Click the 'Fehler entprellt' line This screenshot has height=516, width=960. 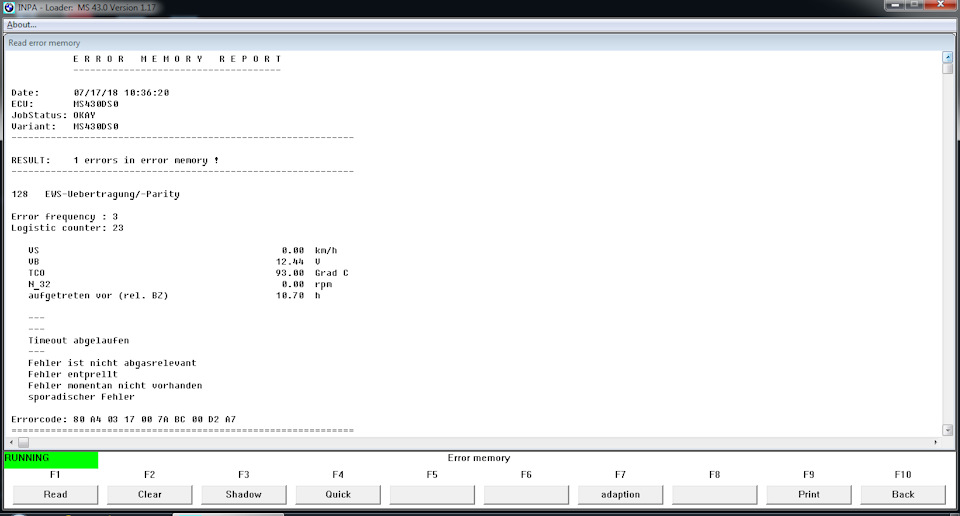[72, 374]
